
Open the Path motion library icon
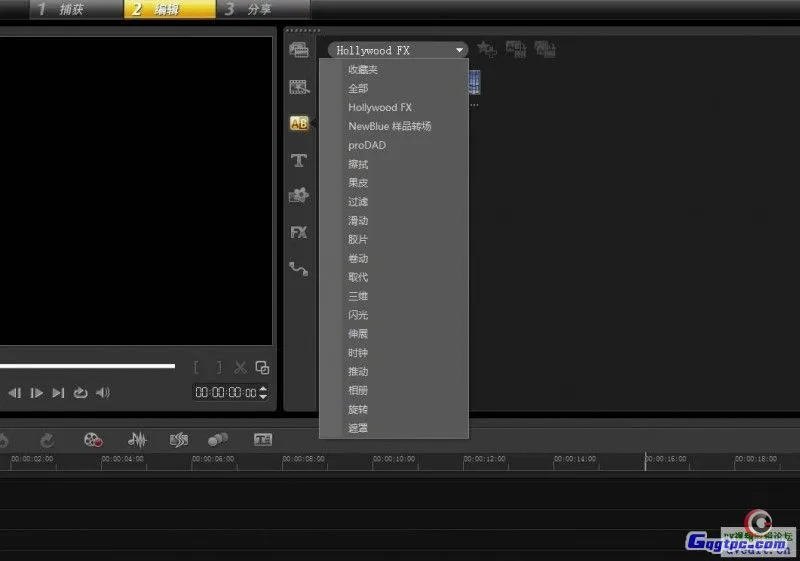tap(298, 268)
